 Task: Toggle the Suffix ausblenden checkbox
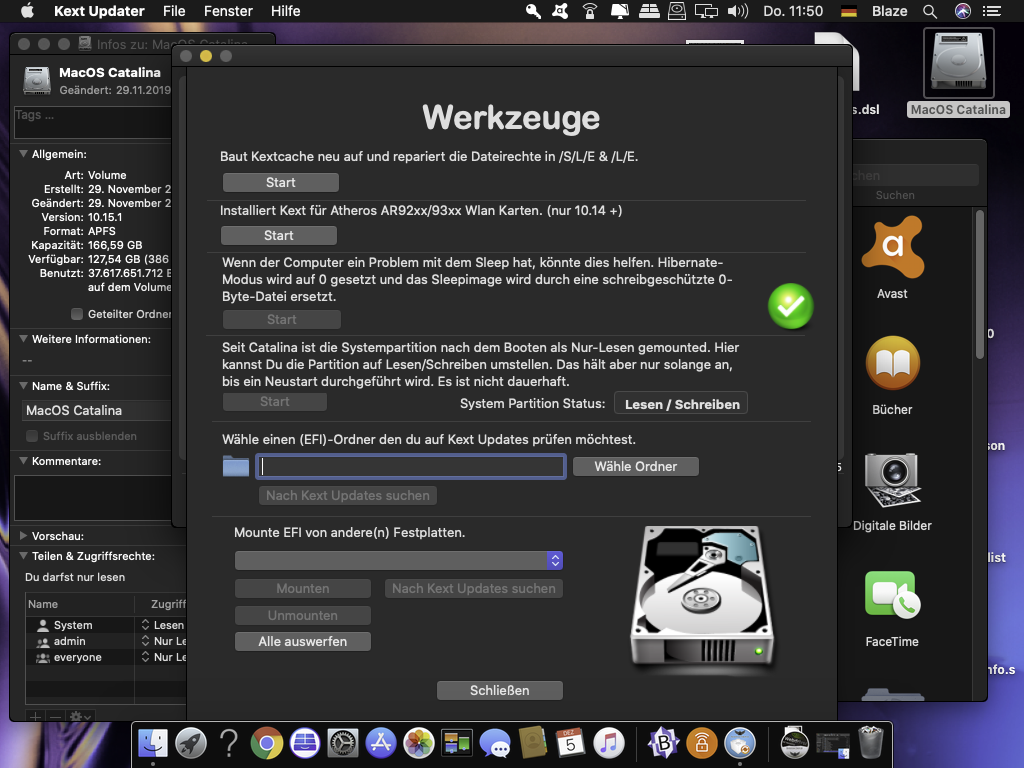tap(31, 436)
